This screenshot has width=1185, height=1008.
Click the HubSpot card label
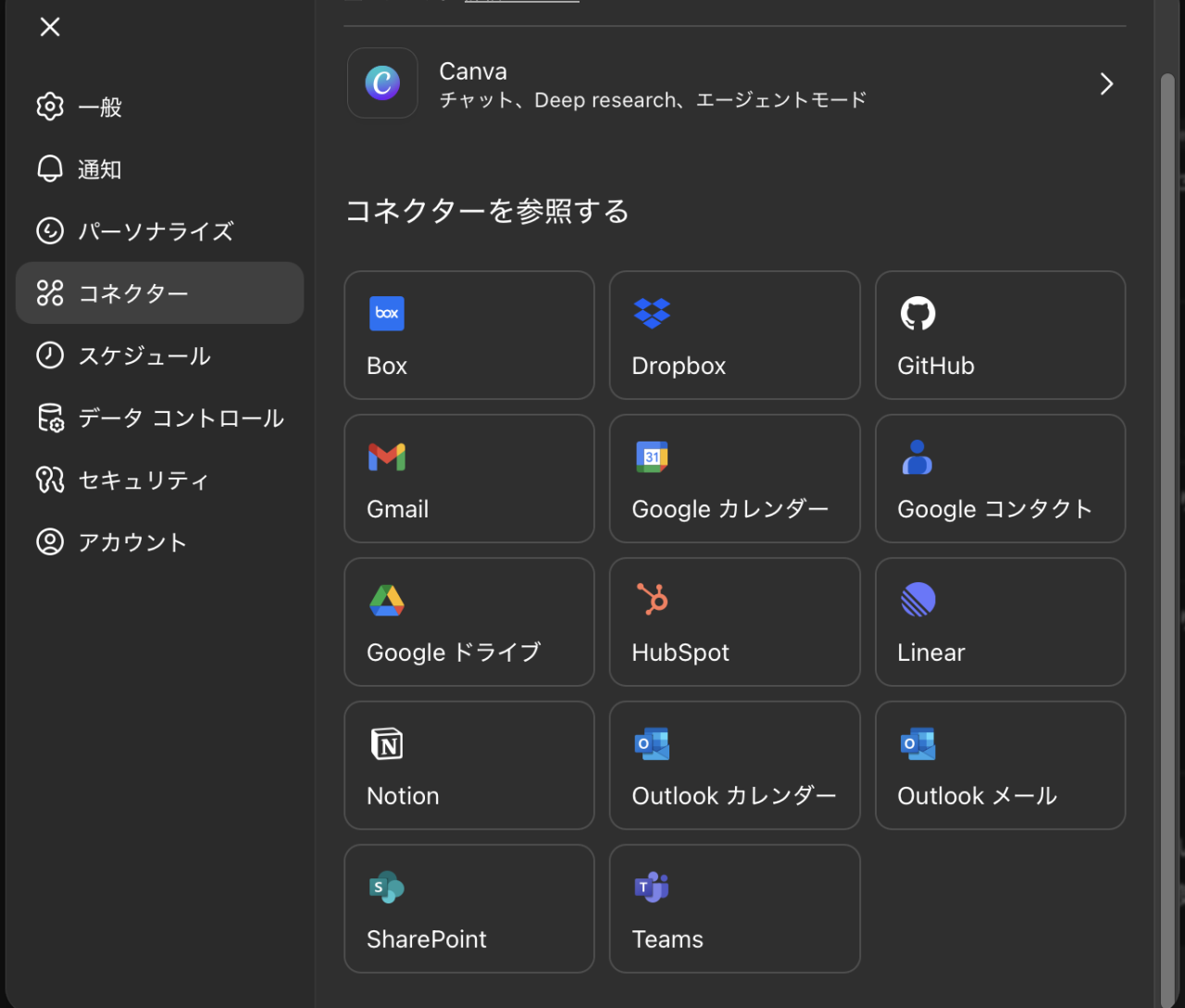(x=680, y=653)
